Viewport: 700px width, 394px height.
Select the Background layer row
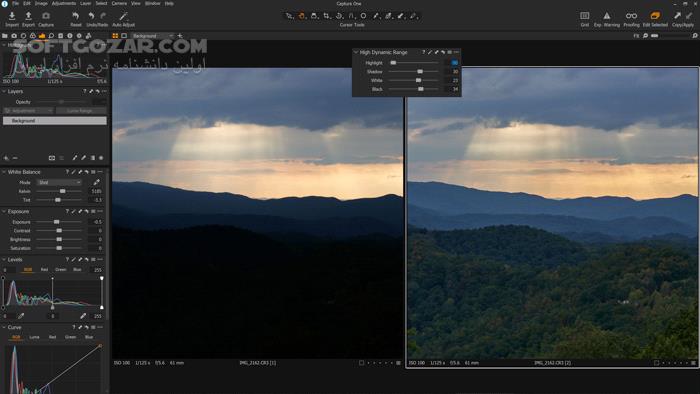click(x=54, y=120)
